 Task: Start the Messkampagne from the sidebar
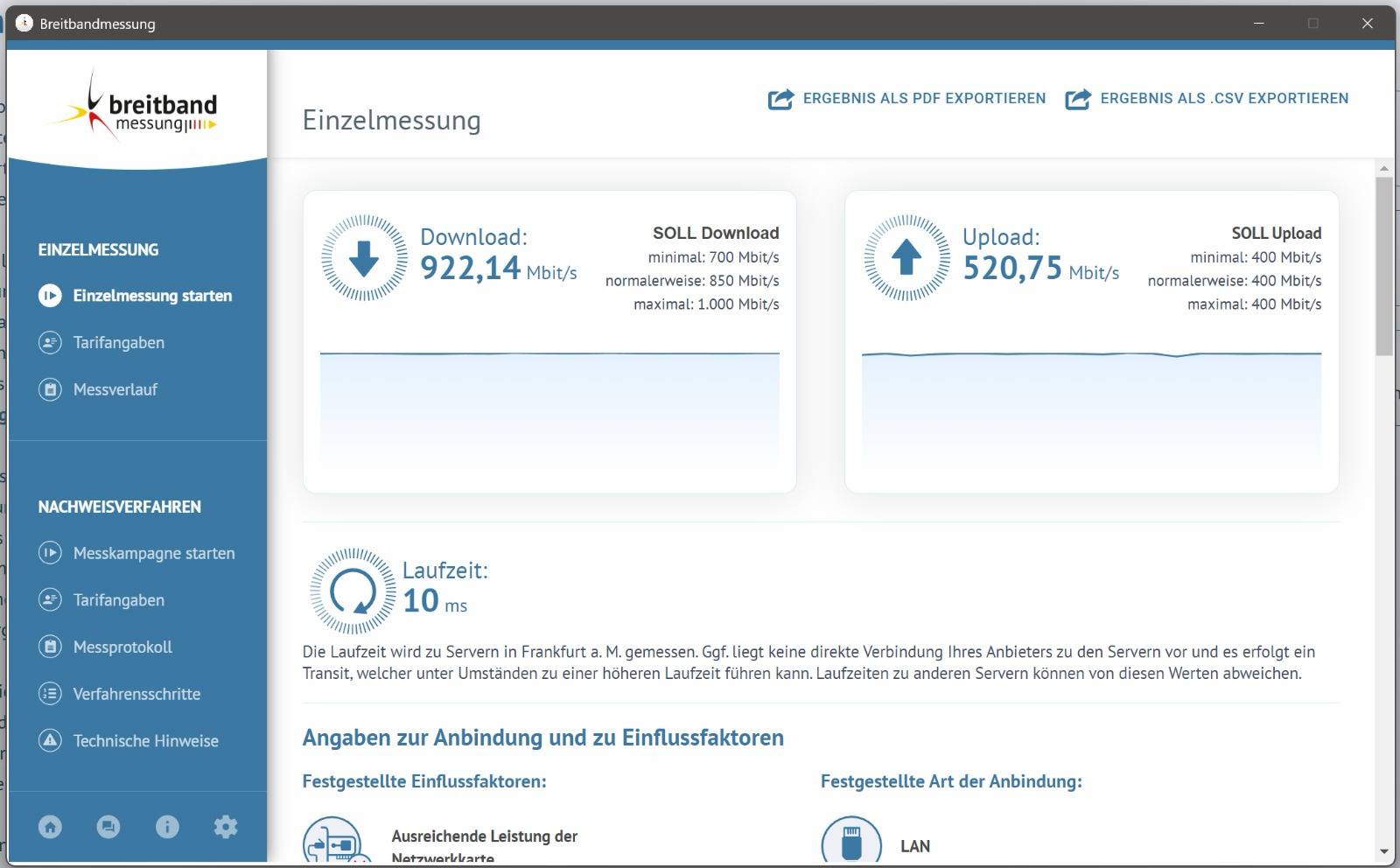(x=154, y=553)
